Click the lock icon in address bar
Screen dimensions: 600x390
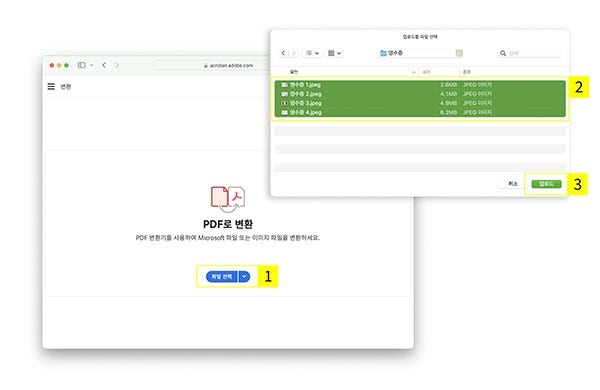pyautogui.click(x=205, y=65)
